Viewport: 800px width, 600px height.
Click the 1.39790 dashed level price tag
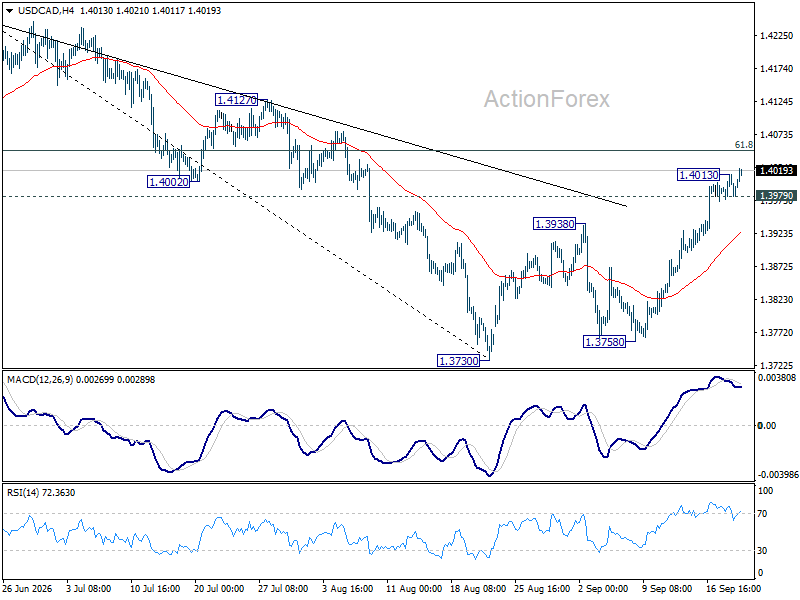(x=777, y=196)
